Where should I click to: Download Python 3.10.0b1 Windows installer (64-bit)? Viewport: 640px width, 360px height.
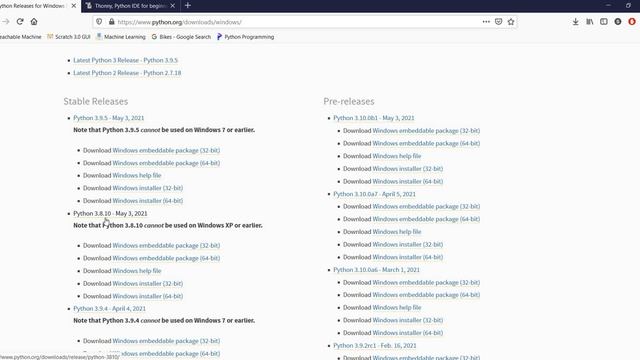point(408,181)
